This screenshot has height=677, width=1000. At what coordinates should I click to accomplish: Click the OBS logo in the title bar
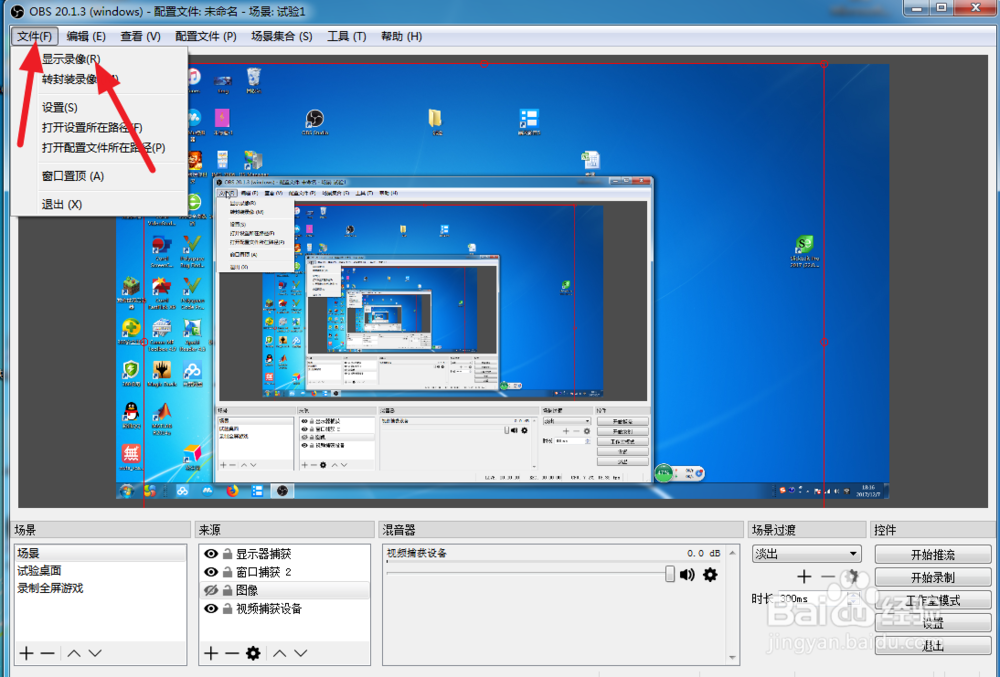[18, 11]
